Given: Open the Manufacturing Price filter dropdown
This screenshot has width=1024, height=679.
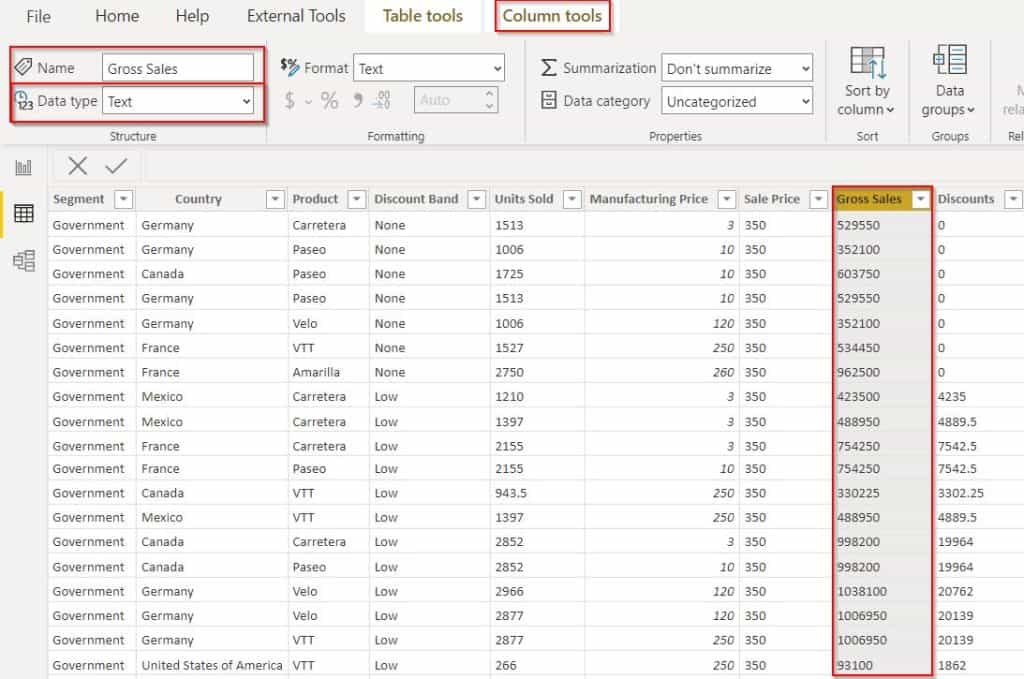Looking at the screenshot, I should (727, 199).
